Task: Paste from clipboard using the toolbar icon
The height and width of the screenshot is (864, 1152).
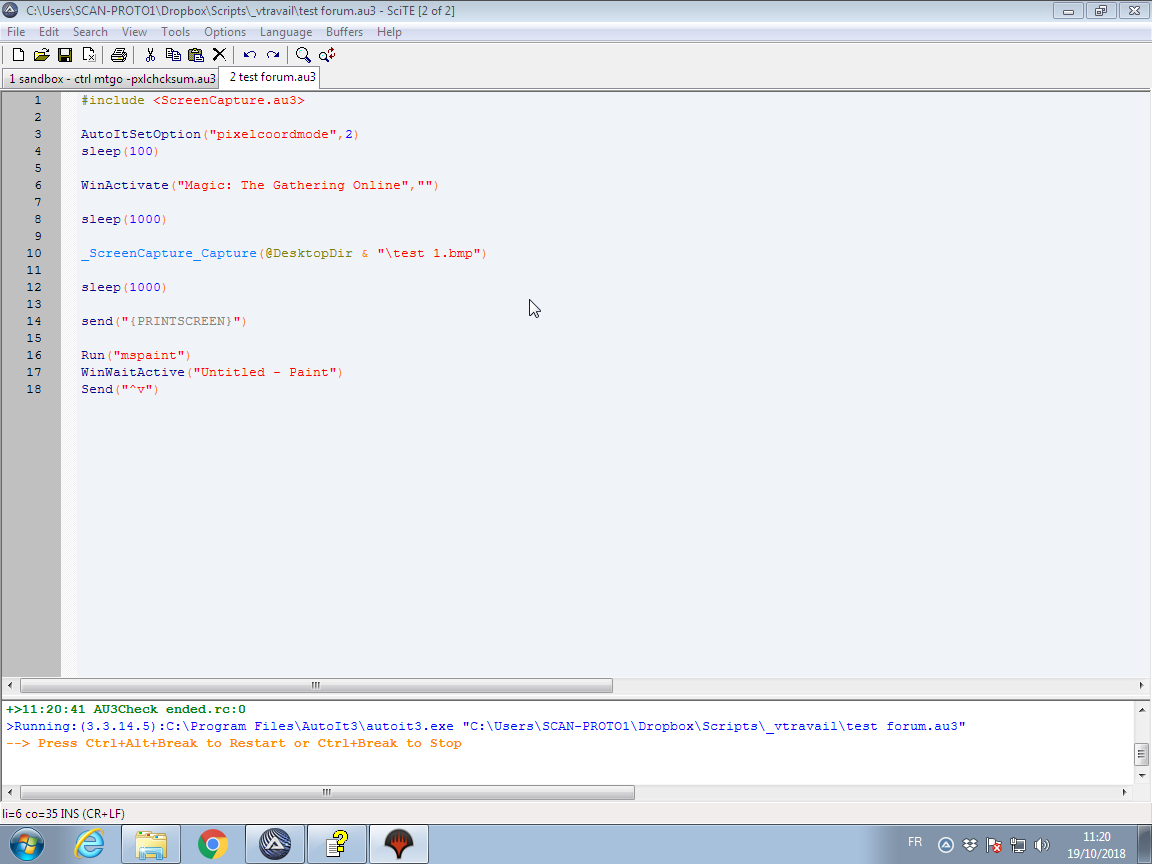Action: point(196,55)
